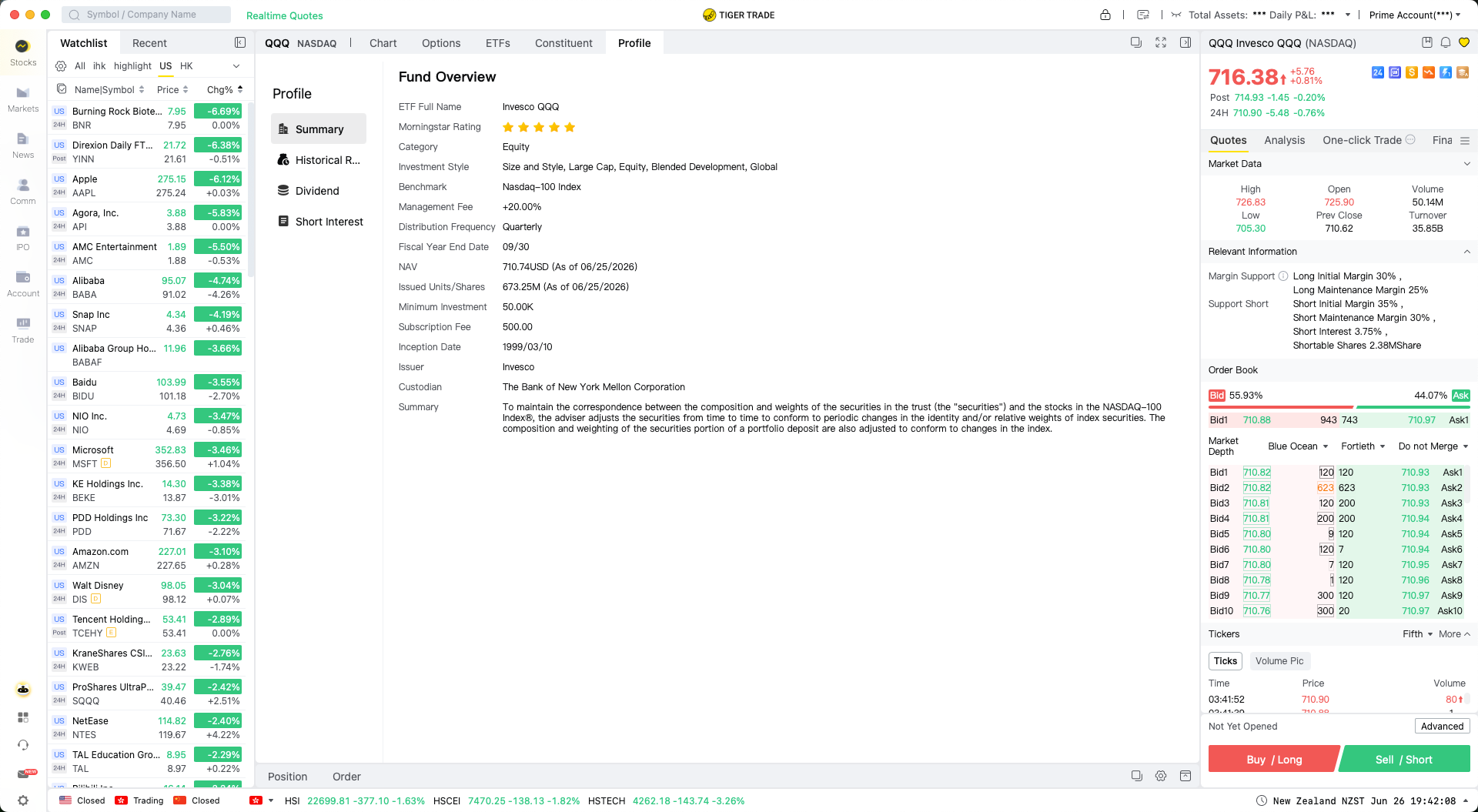1478x812 pixels.
Task: Open the Short Interest profile section
Action: [319, 222]
